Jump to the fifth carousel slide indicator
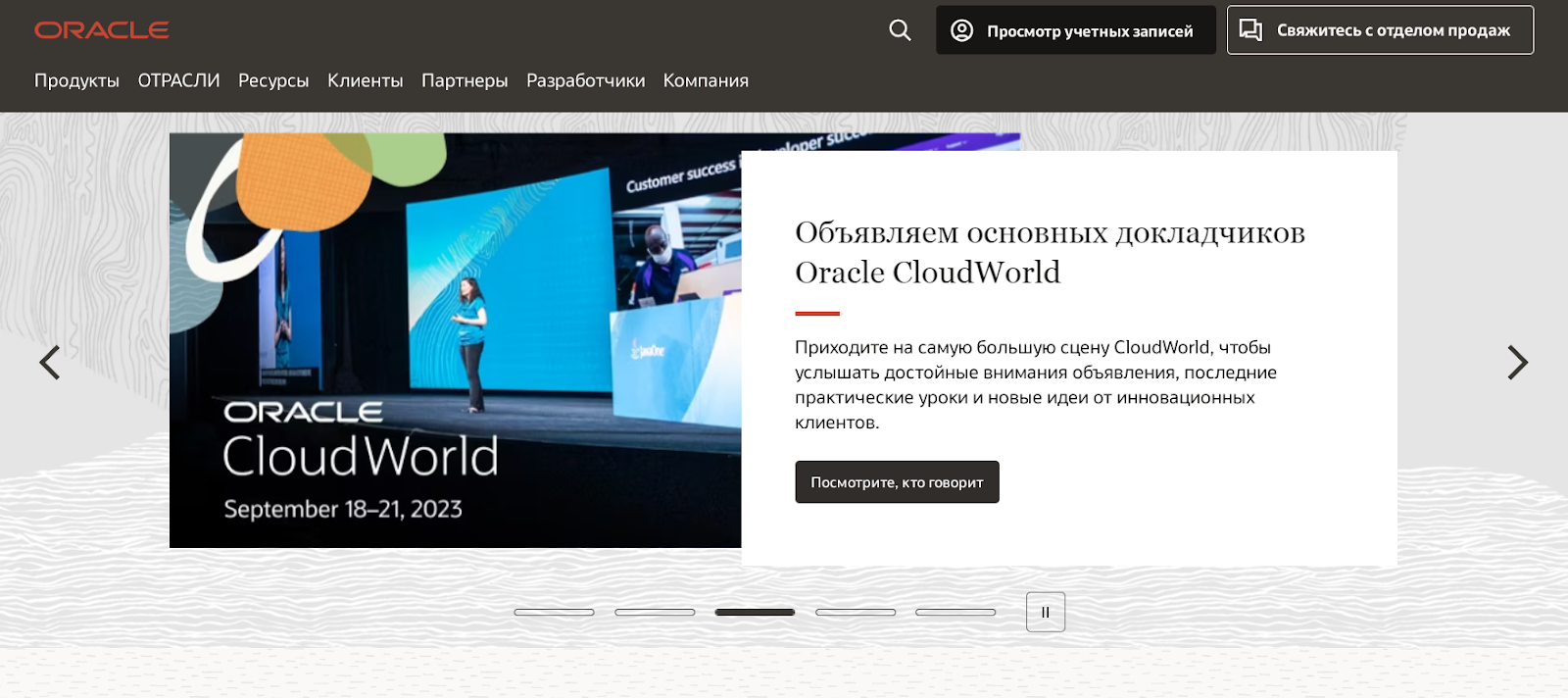 tap(955, 612)
